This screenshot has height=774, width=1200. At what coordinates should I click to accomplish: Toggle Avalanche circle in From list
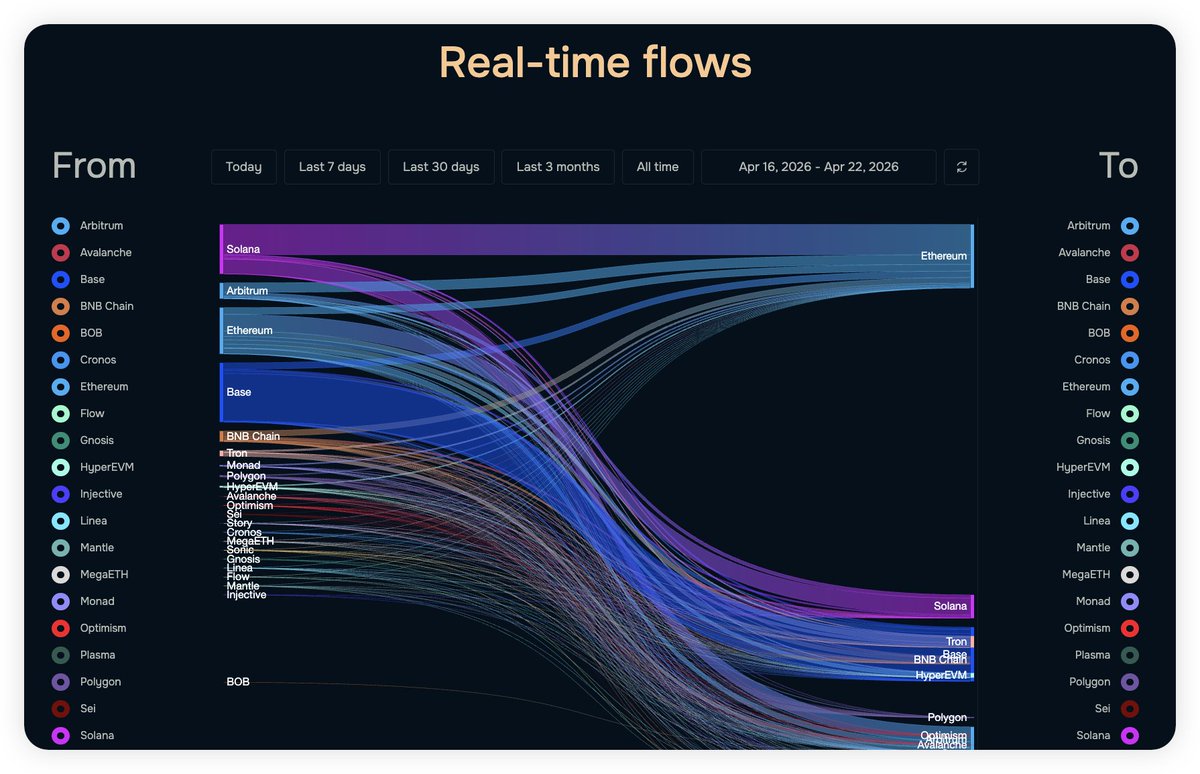coord(61,253)
